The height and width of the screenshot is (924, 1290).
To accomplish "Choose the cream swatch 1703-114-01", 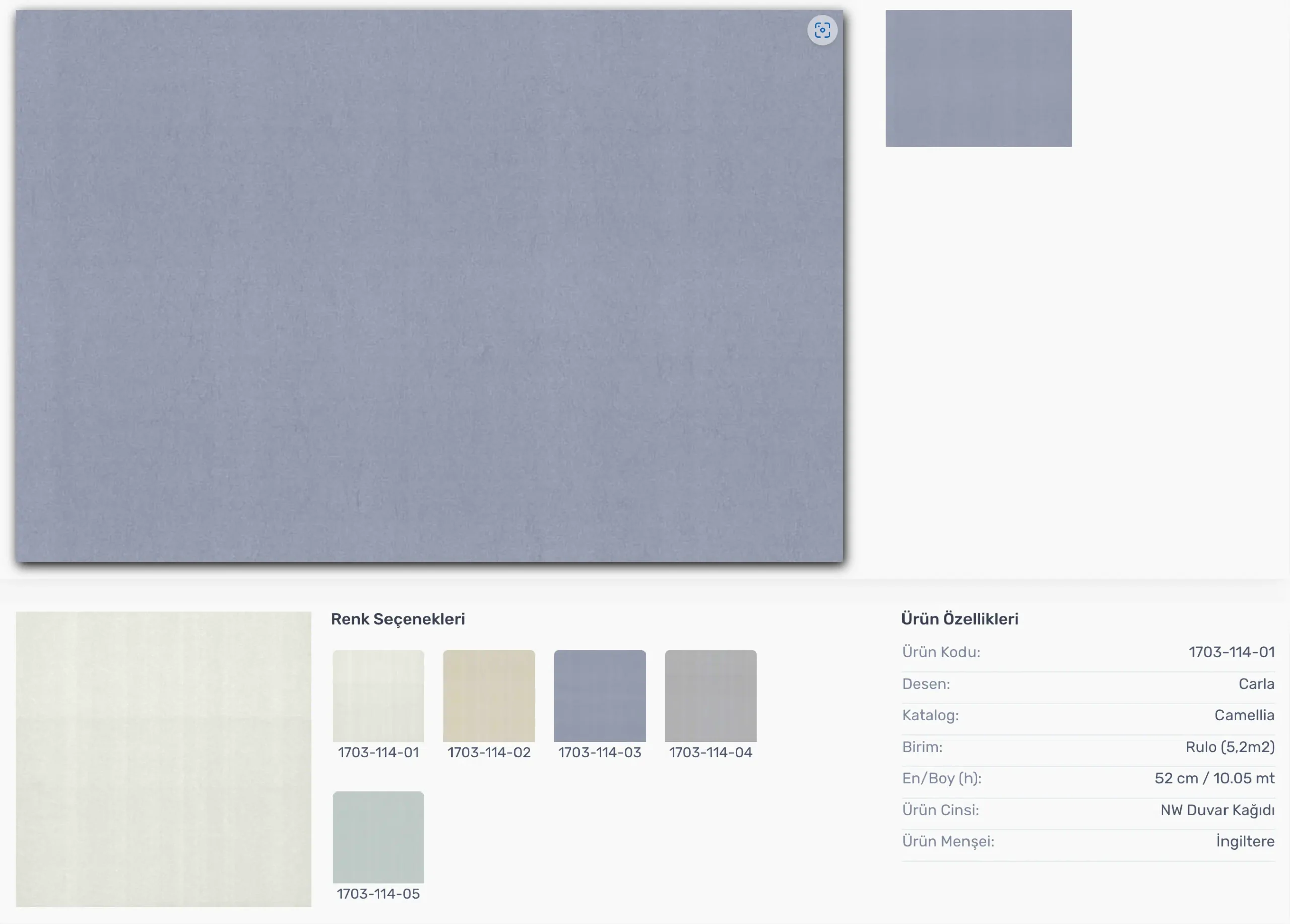I will pyautogui.click(x=378, y=695).
